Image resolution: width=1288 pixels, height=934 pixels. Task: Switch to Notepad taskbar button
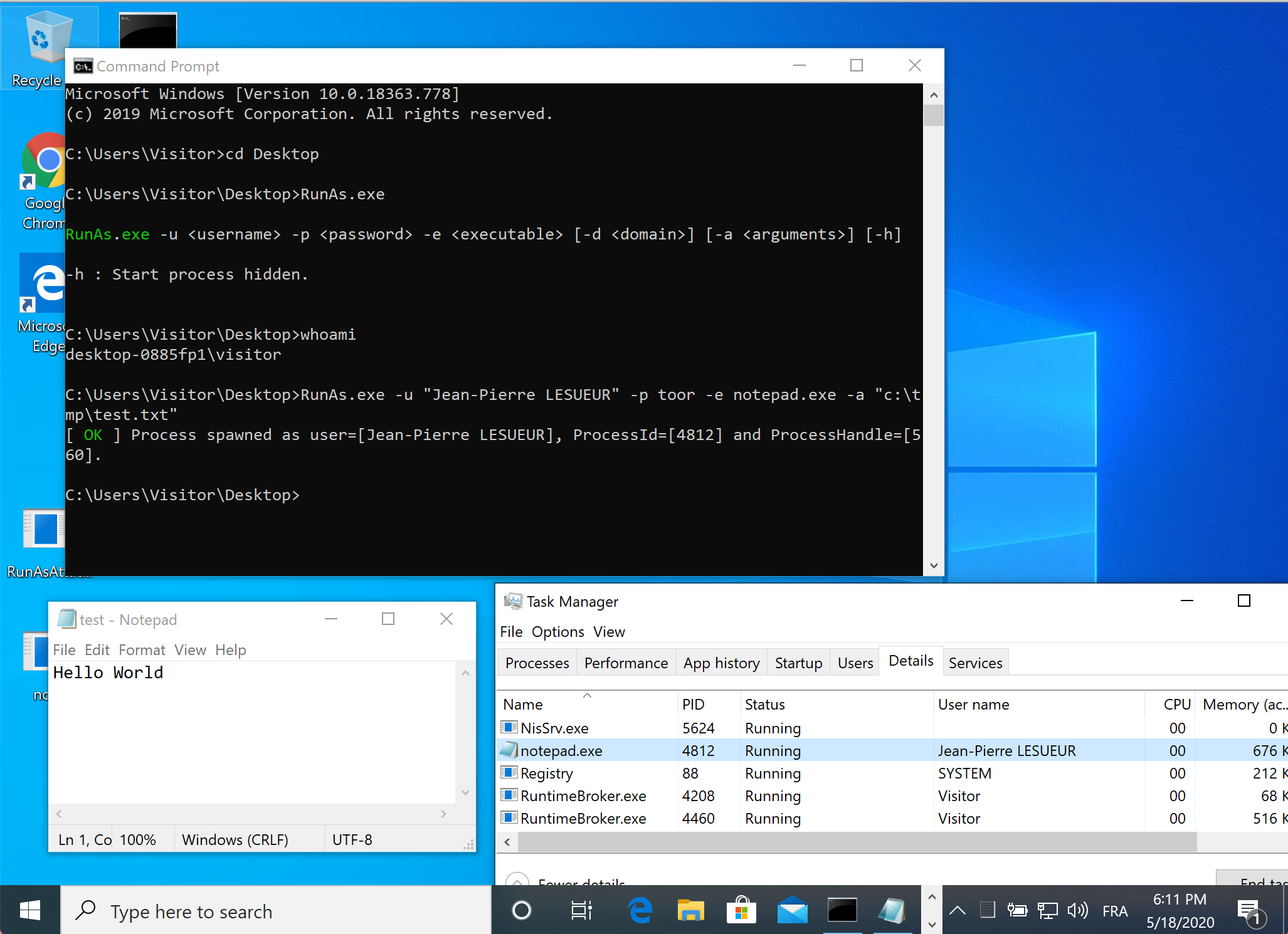tap(892, 910)
